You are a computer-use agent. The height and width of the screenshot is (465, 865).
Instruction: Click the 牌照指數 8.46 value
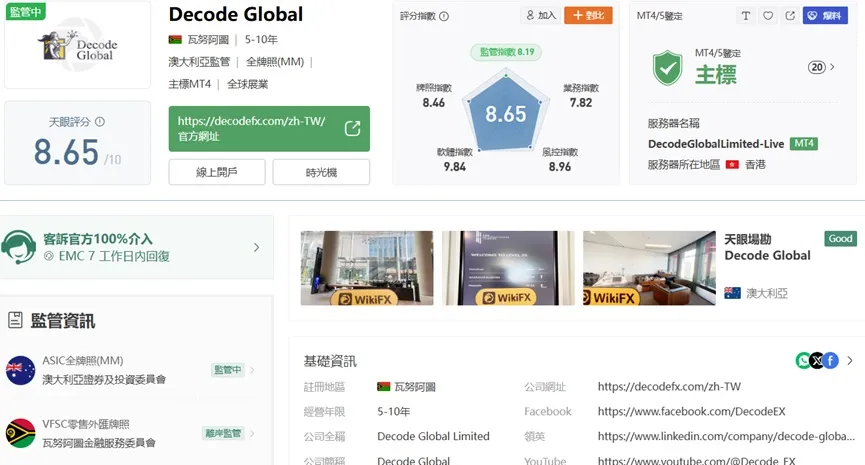coord(434,103)
